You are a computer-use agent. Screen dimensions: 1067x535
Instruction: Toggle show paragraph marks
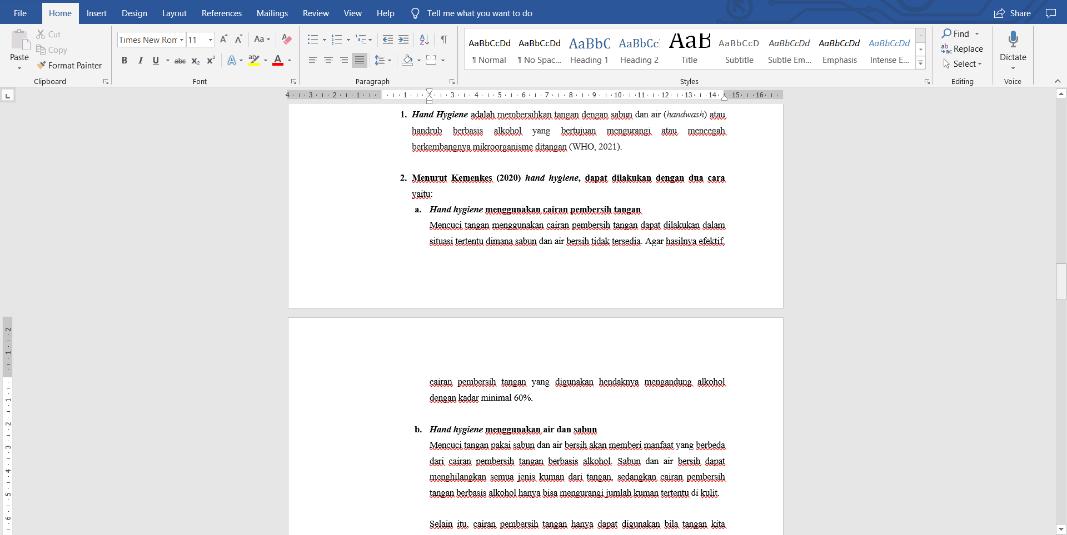(x=444, y=39)
